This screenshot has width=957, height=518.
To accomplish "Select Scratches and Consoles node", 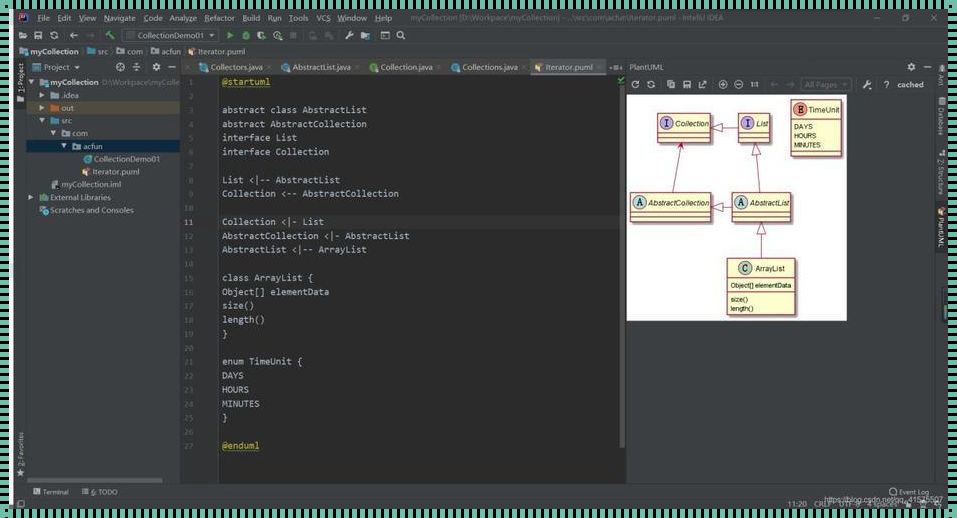I will pos(86,210).
